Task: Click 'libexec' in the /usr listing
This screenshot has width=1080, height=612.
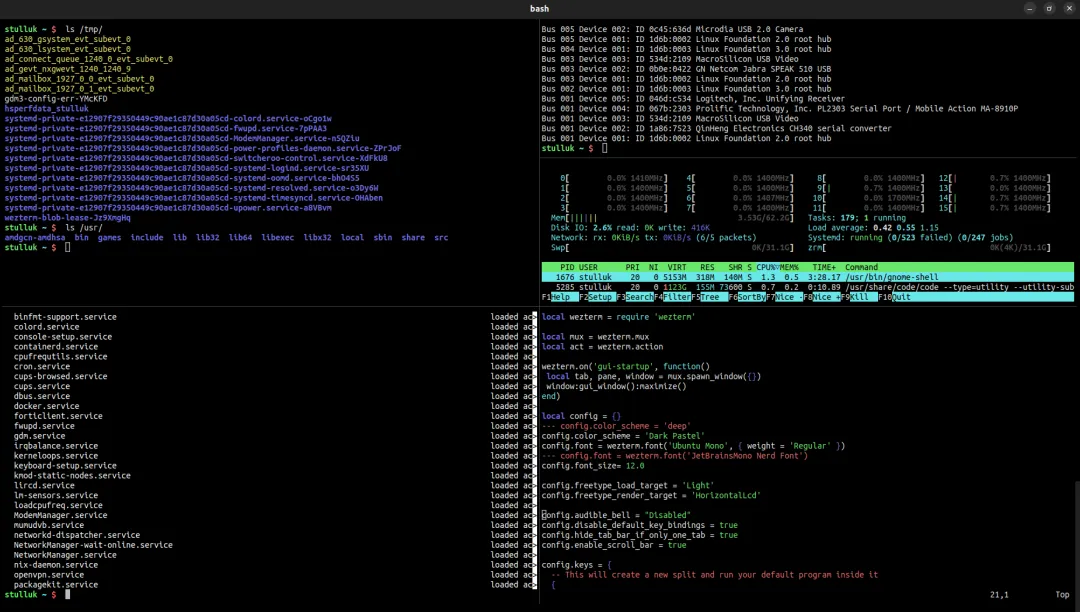Action: pyautogui.click(x=278, y=238)
